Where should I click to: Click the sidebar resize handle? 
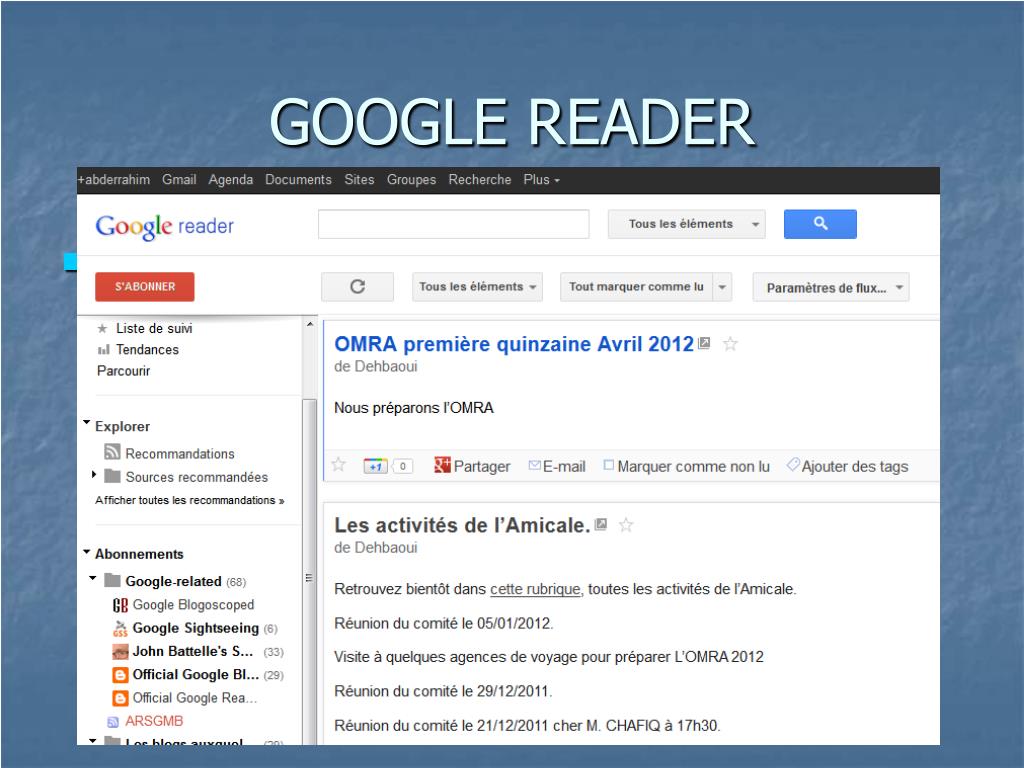click(309, 578)
